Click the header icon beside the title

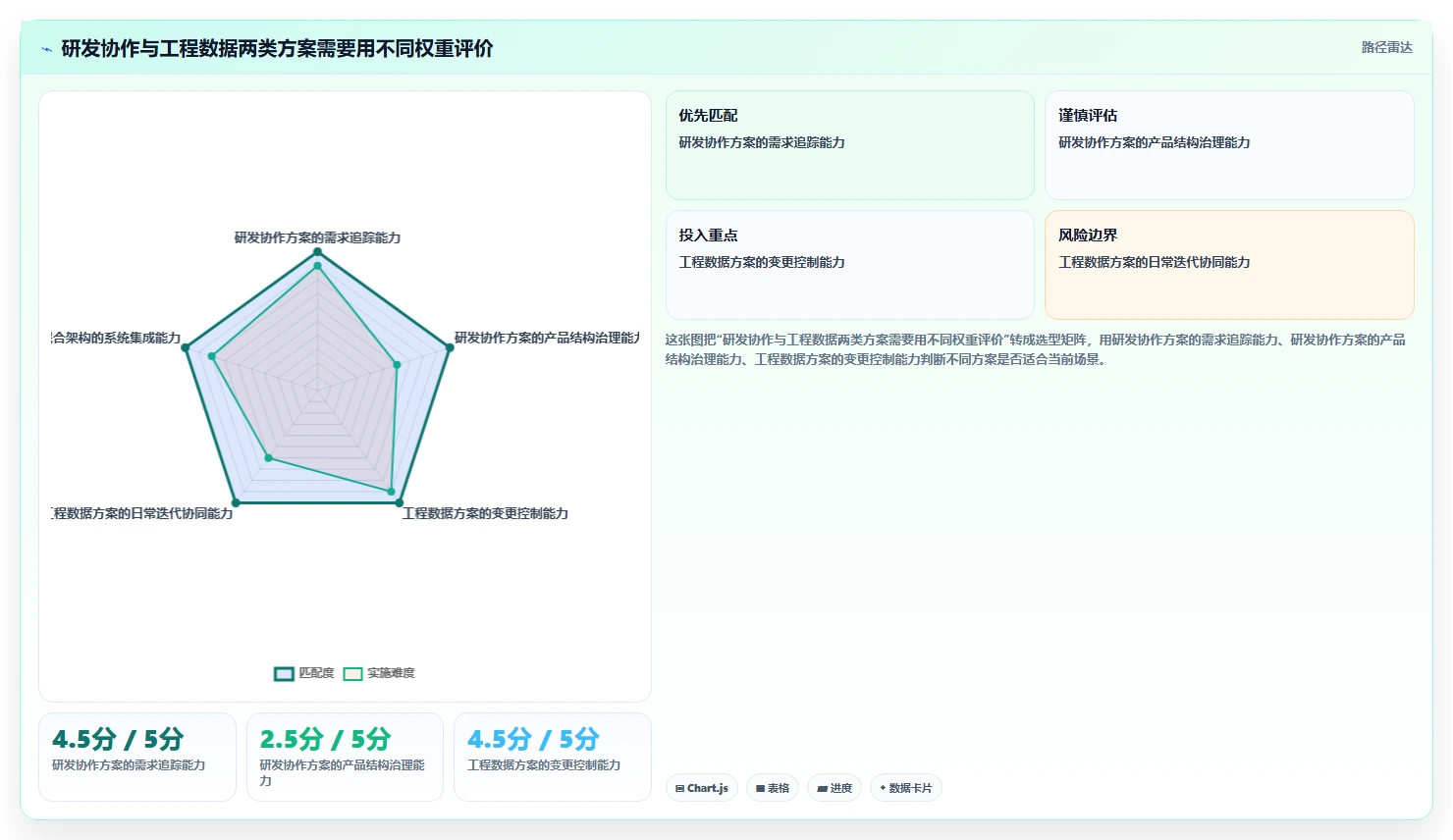coord(46,49)
